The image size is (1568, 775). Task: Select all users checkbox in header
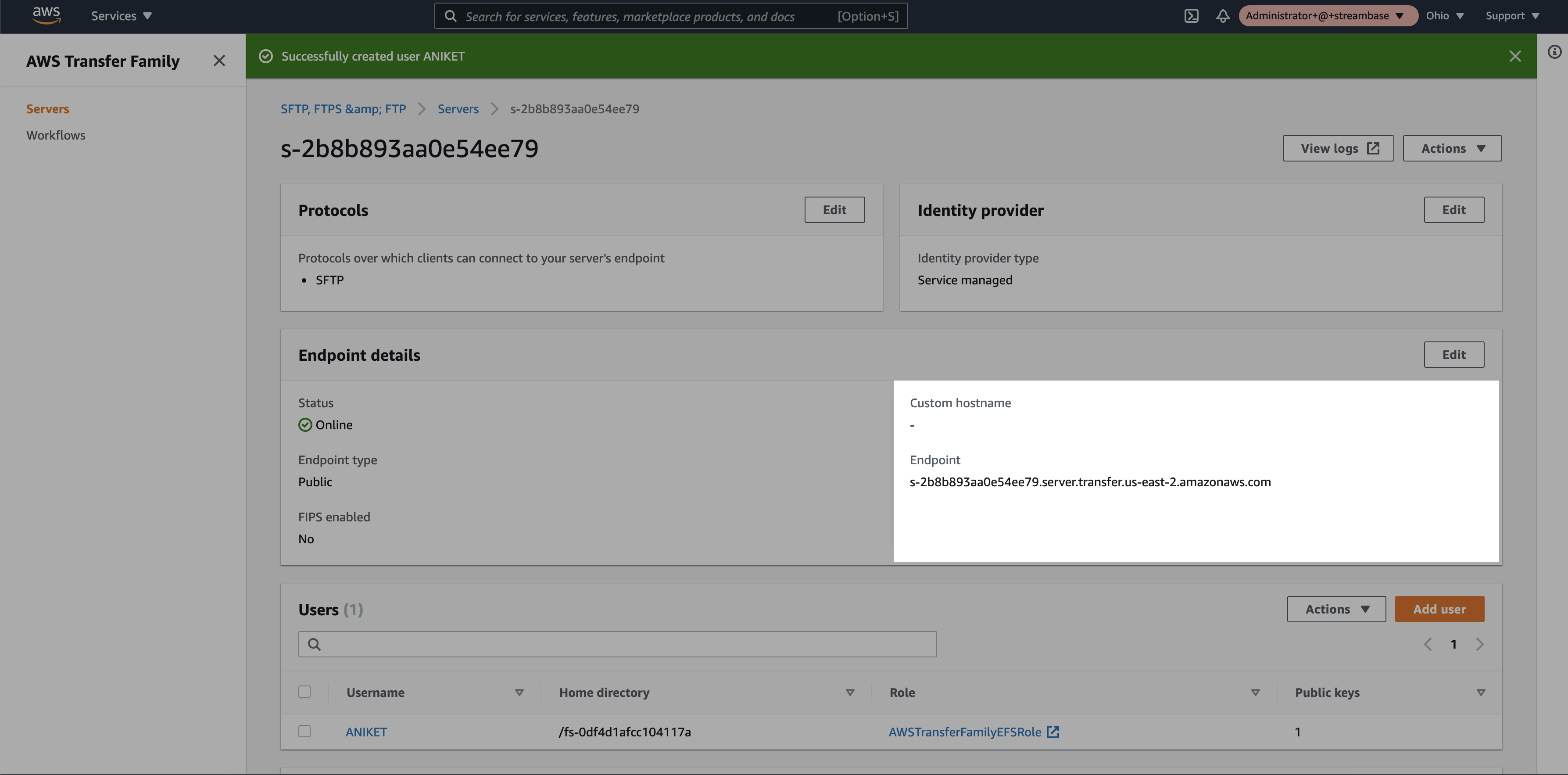(x=304, y=692)
